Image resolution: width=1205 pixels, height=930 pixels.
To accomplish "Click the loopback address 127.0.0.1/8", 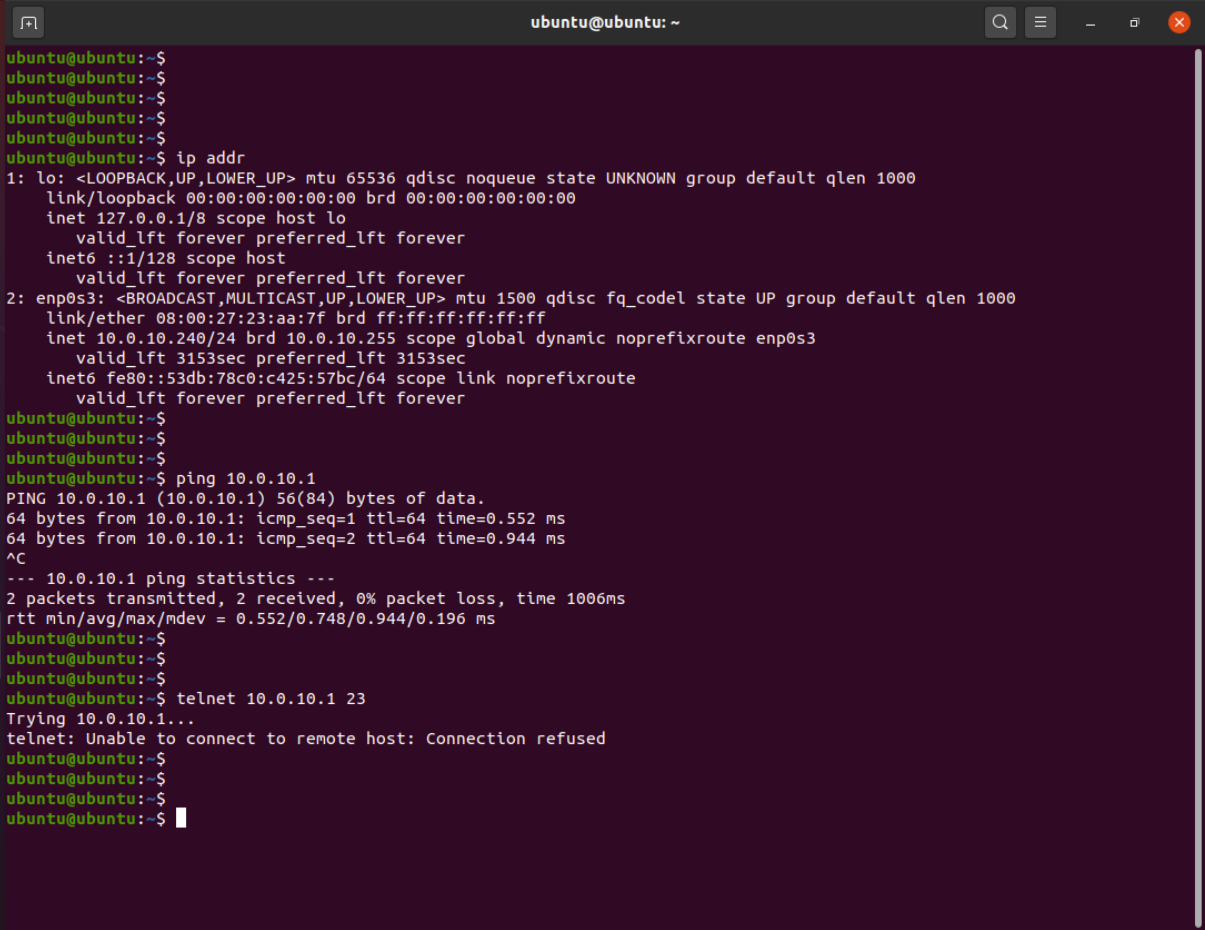I will [151, 218].
